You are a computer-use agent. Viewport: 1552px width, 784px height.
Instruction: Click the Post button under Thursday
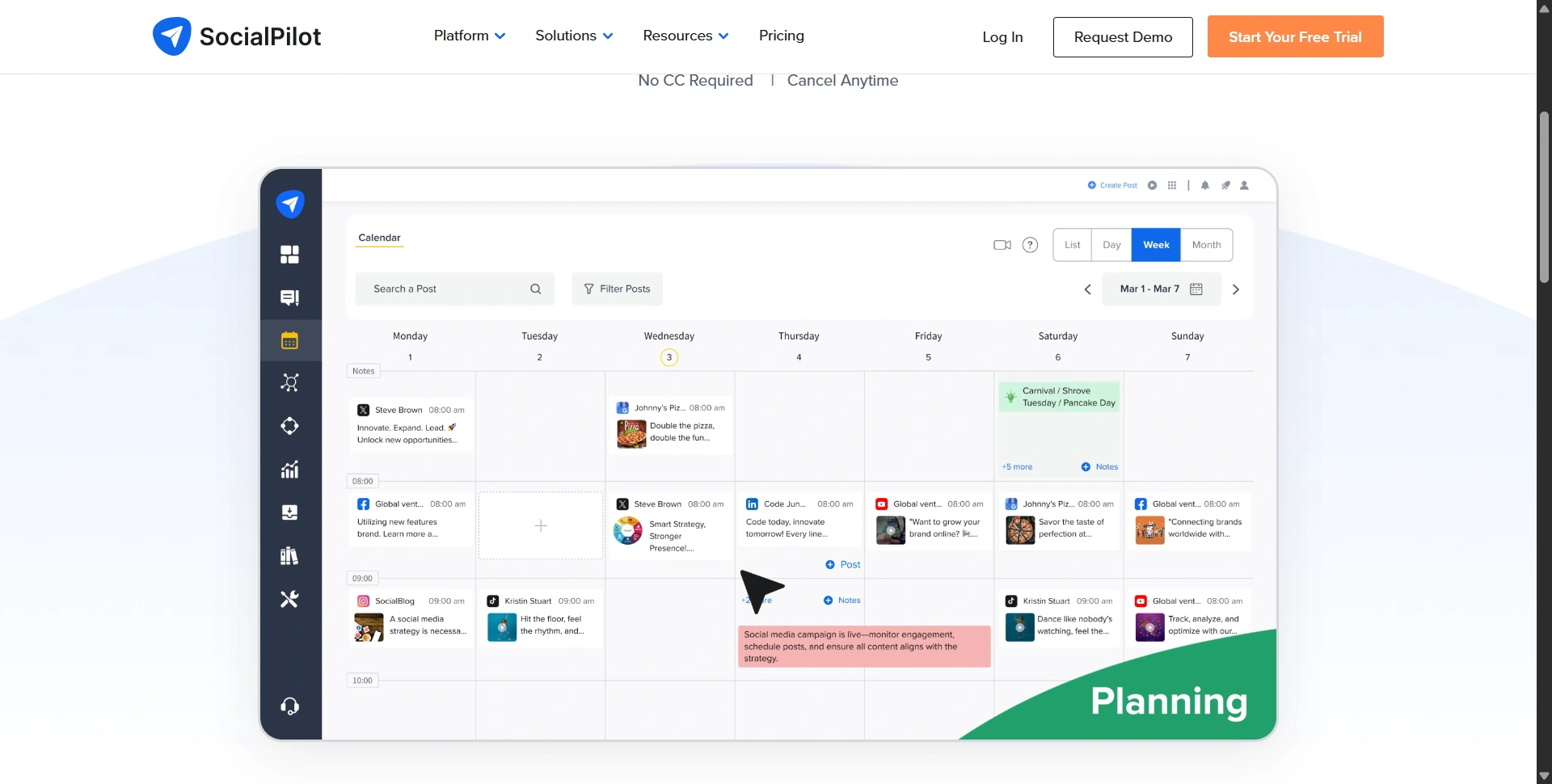[843, 565]
